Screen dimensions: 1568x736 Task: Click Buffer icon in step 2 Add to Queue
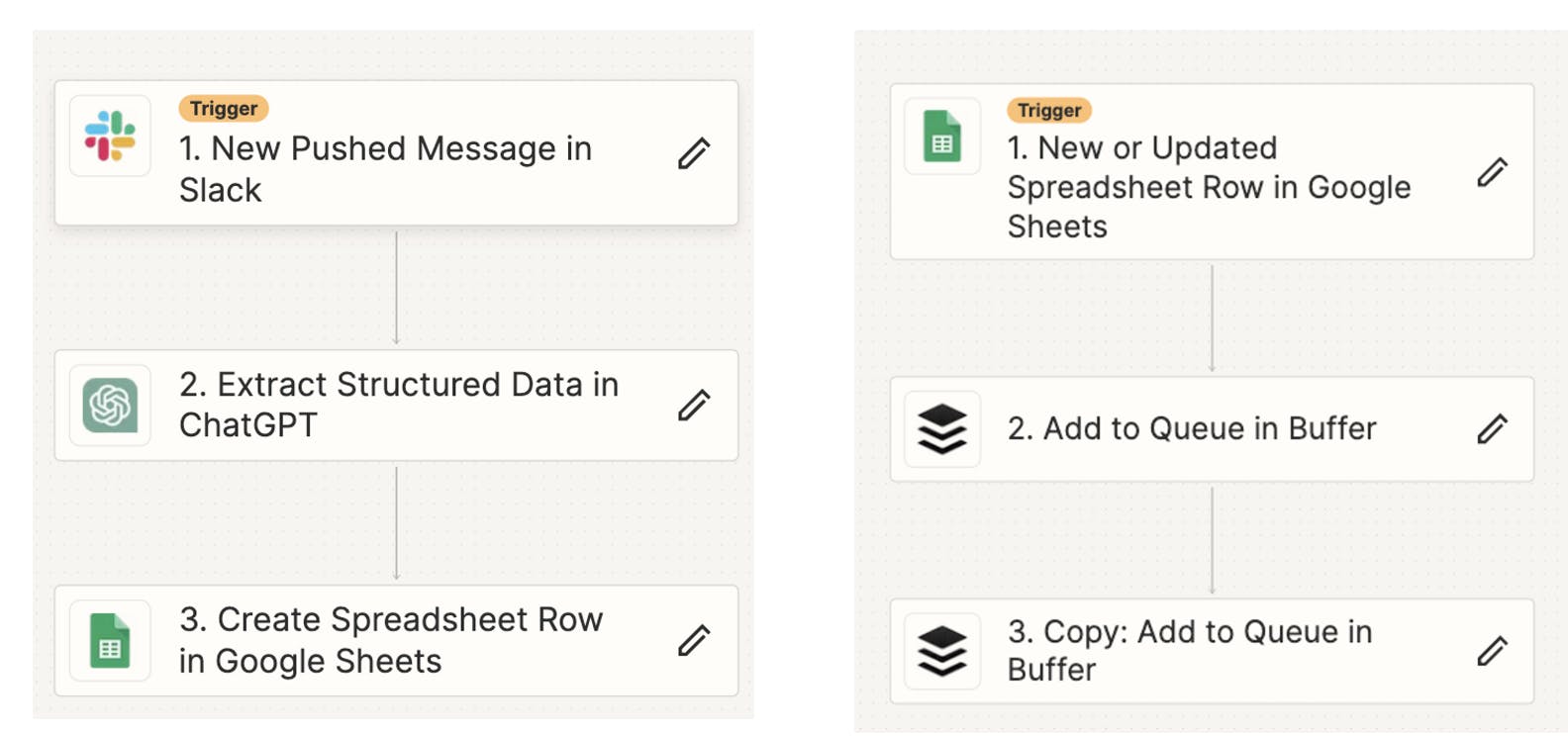(x=942, y=428)
